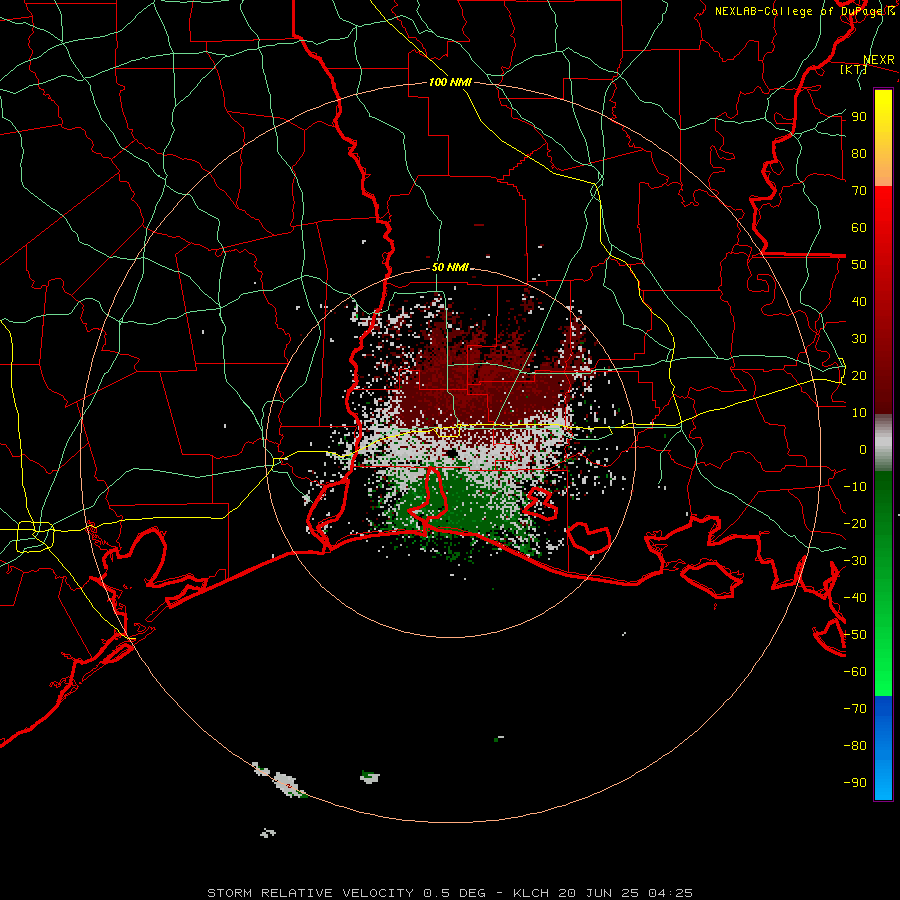Click the positive 90 scale value
Screen dimensions: 900x900
click(859, 117)
